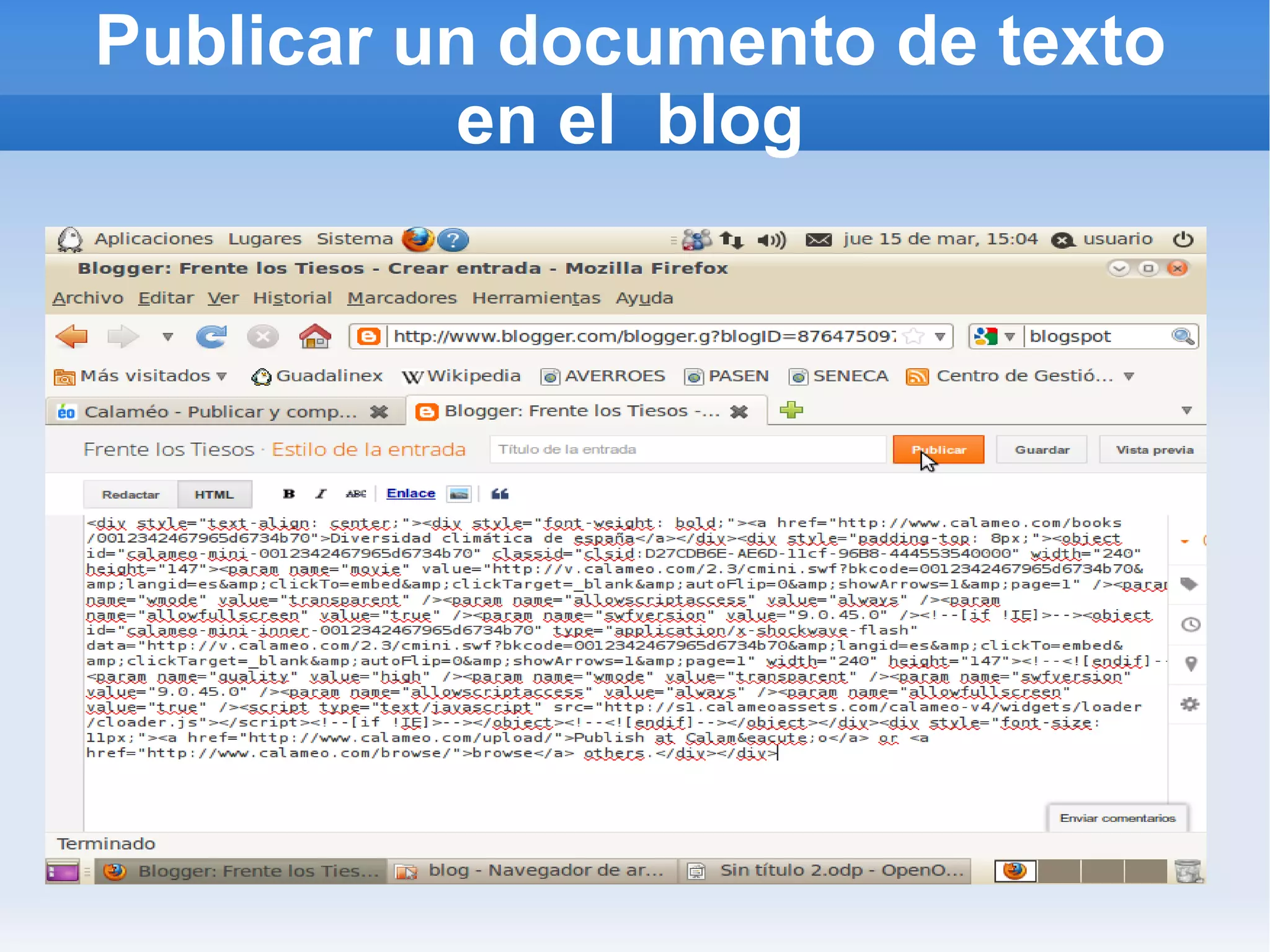Click the Enlace link button
Image resolution: width=1270 pixels, height=952 pixels.
(411, 494)
